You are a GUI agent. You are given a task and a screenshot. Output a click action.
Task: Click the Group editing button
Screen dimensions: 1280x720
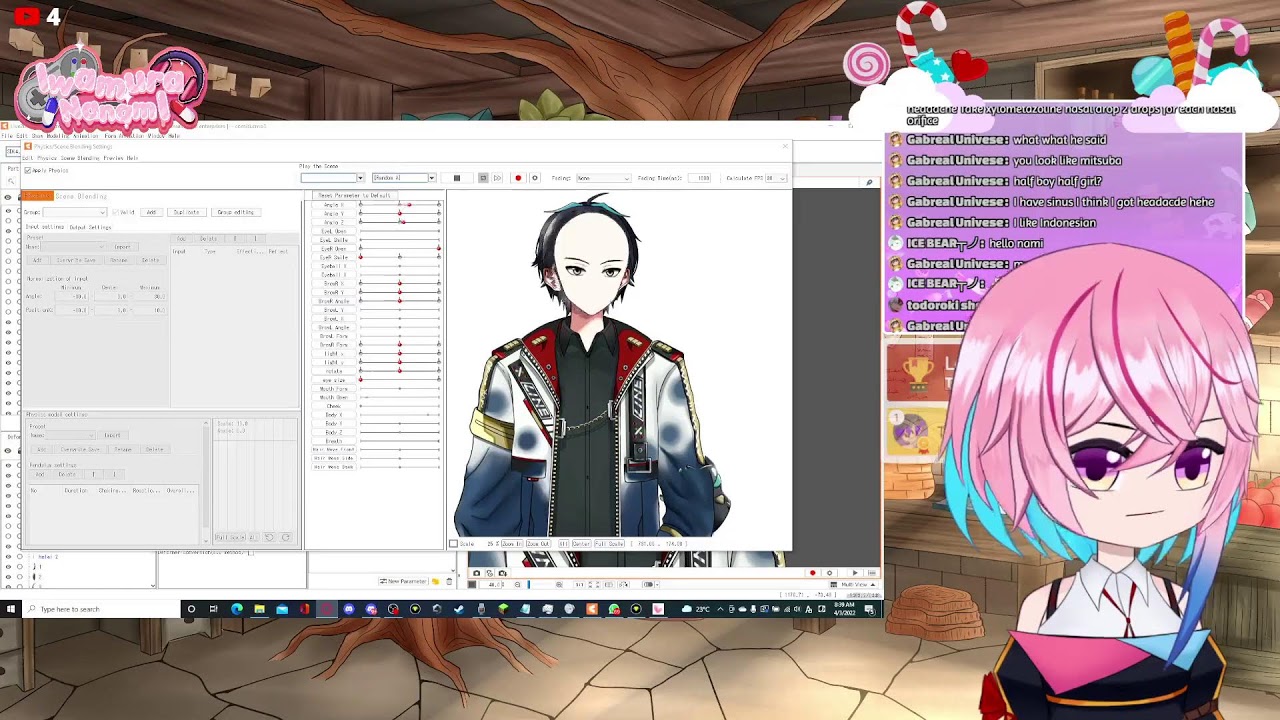[236, 212]
